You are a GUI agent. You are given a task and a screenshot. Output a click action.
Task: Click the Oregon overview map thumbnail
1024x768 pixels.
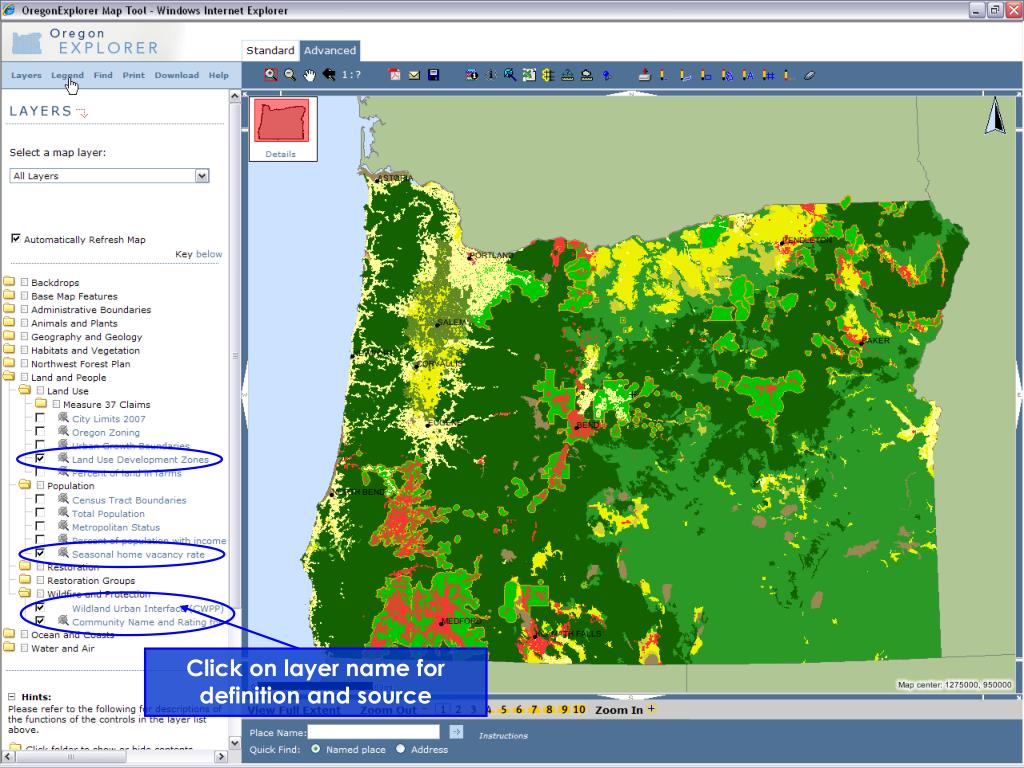tap(281, 121)
